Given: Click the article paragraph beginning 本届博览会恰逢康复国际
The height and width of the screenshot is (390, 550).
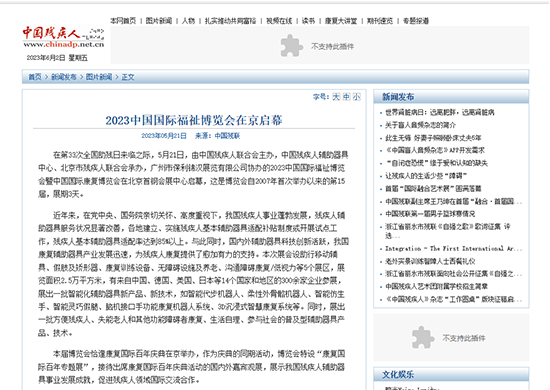Looking at the screenshot, I should 192,367.
